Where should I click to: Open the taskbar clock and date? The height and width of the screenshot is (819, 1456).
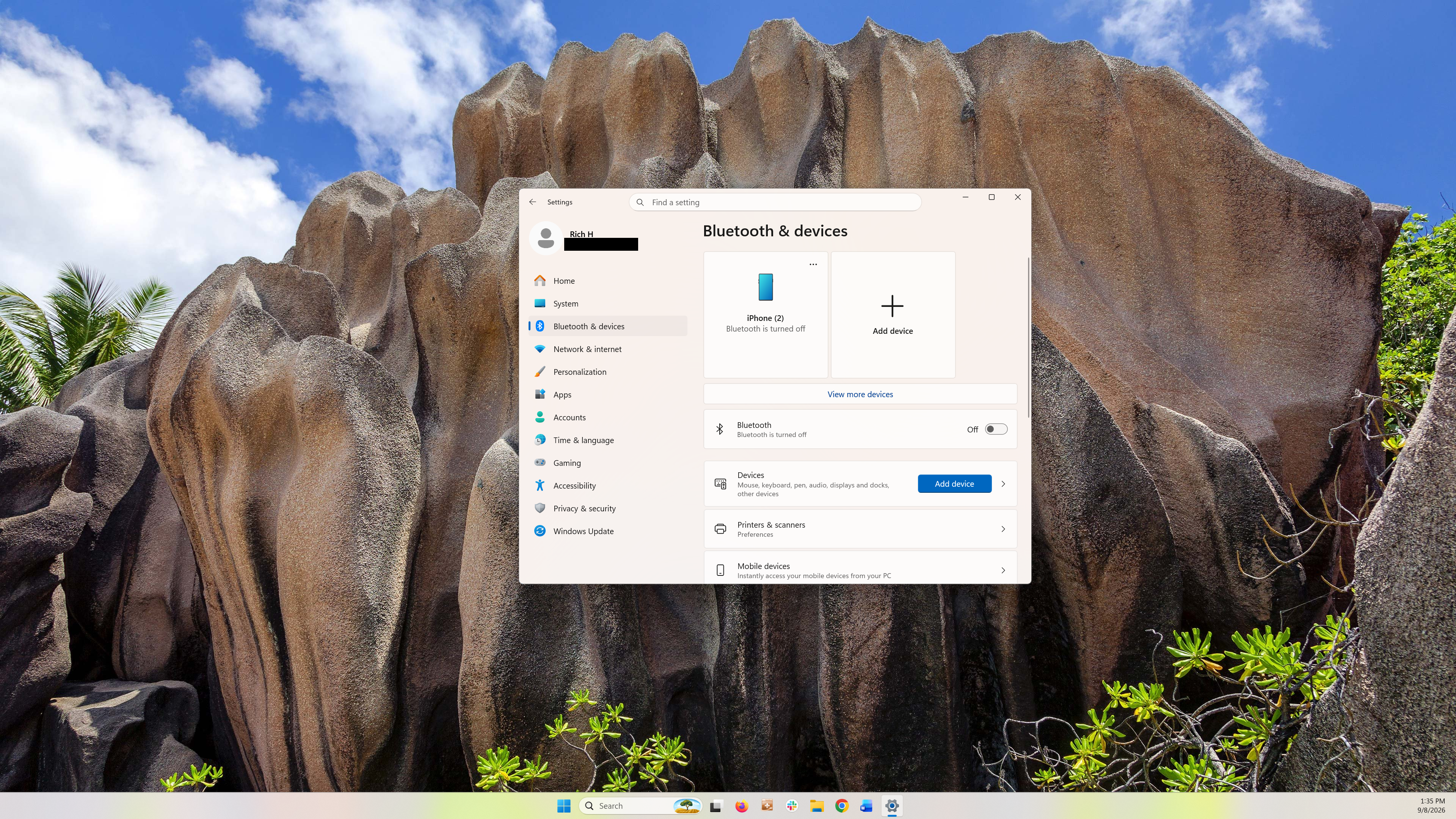point(1431,806)
